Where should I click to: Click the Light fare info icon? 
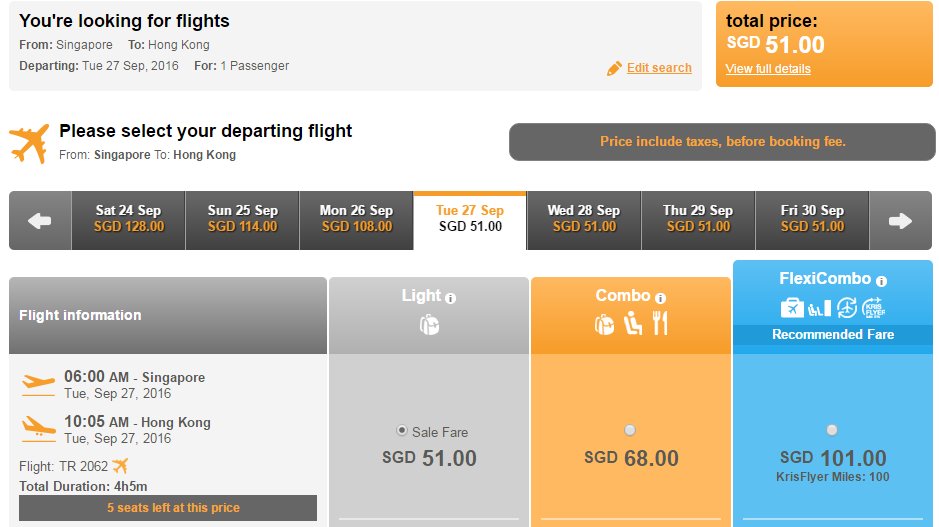(450, 298)
